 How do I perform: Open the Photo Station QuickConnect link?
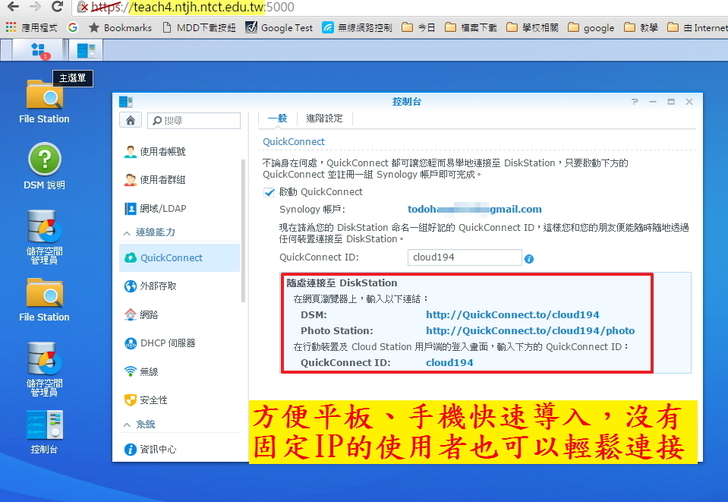pos(530,331)
